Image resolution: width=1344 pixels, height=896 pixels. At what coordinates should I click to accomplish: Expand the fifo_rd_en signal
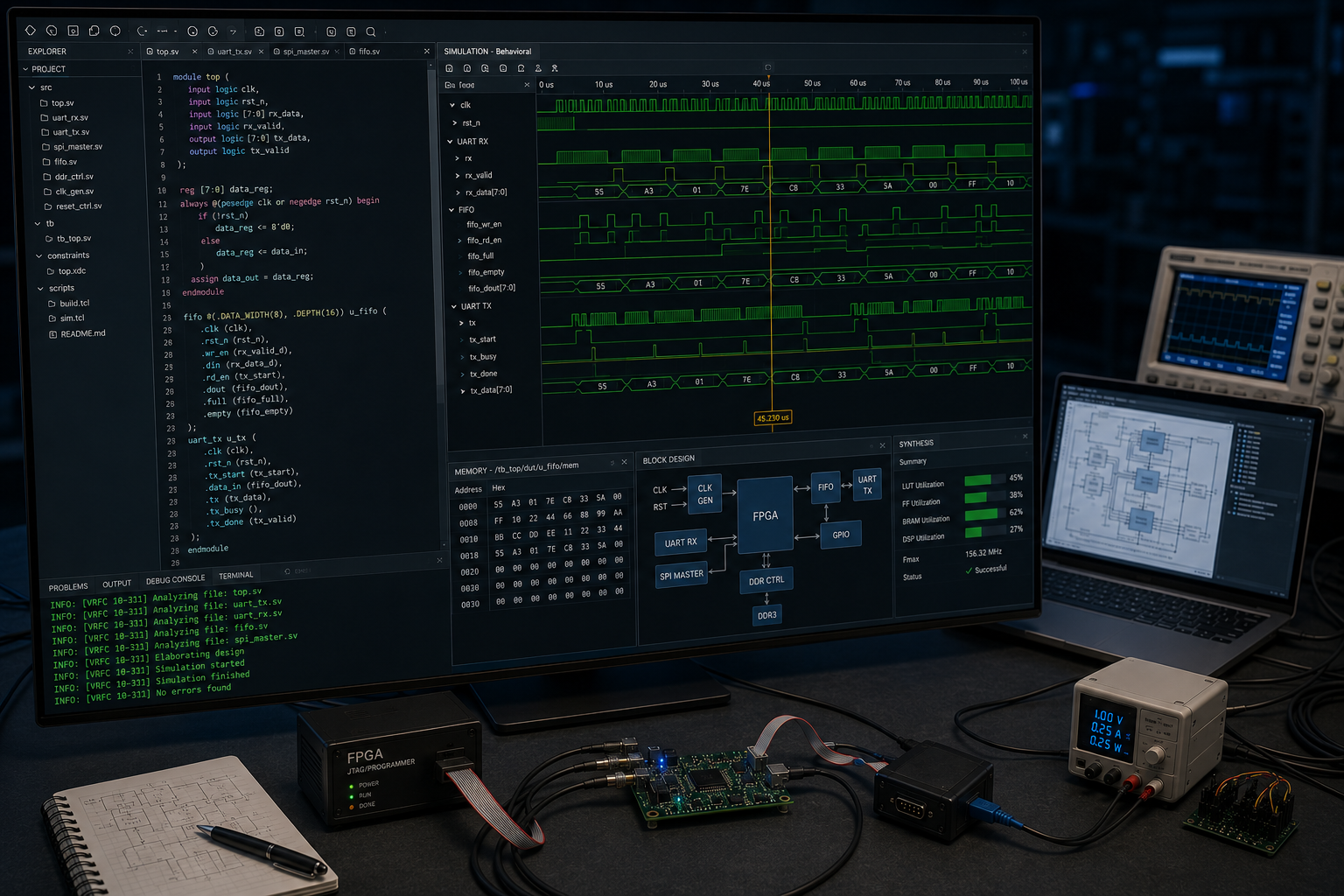pos(460,241)
